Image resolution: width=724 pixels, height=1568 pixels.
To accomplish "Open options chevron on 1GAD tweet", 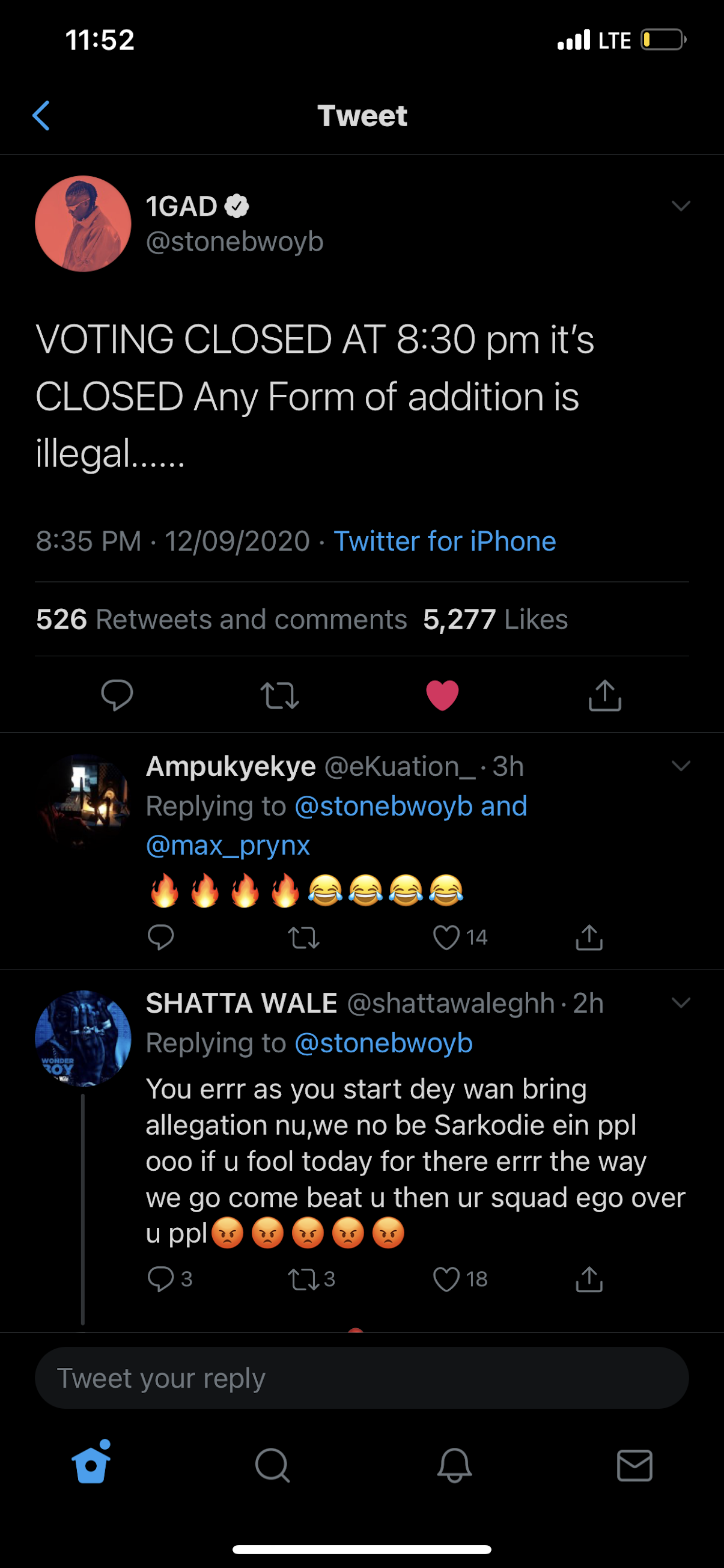I will point(681,206).
